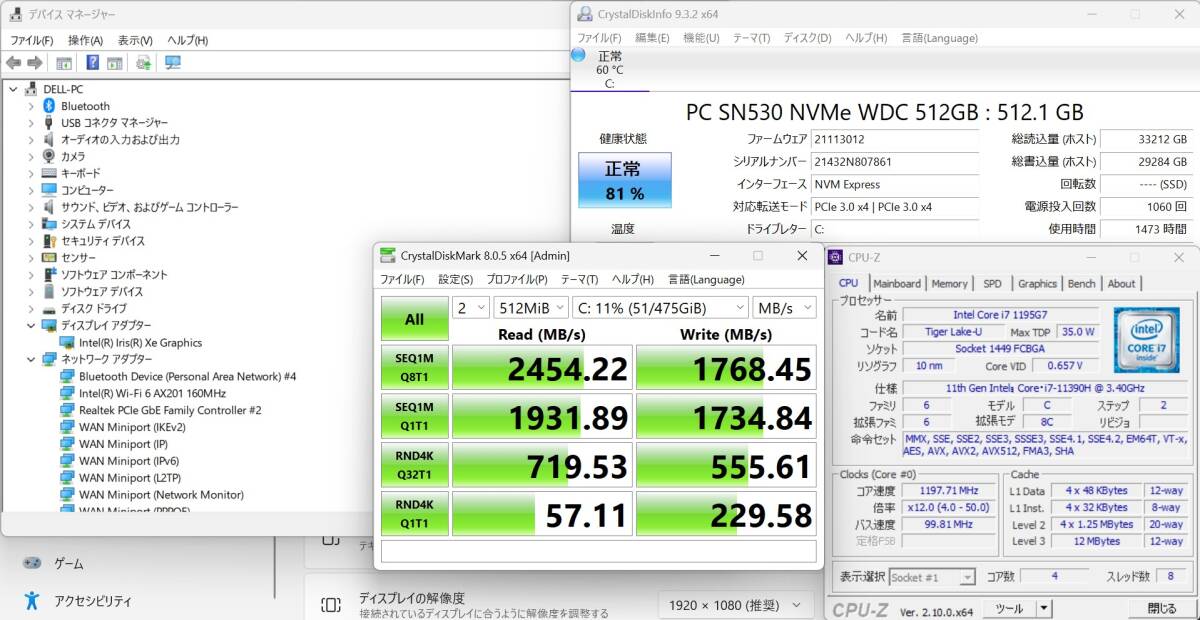1200x620 pixels.
Task: Click the Back arrow in Device Manager toolbar
Action: [x=14, y=63]
